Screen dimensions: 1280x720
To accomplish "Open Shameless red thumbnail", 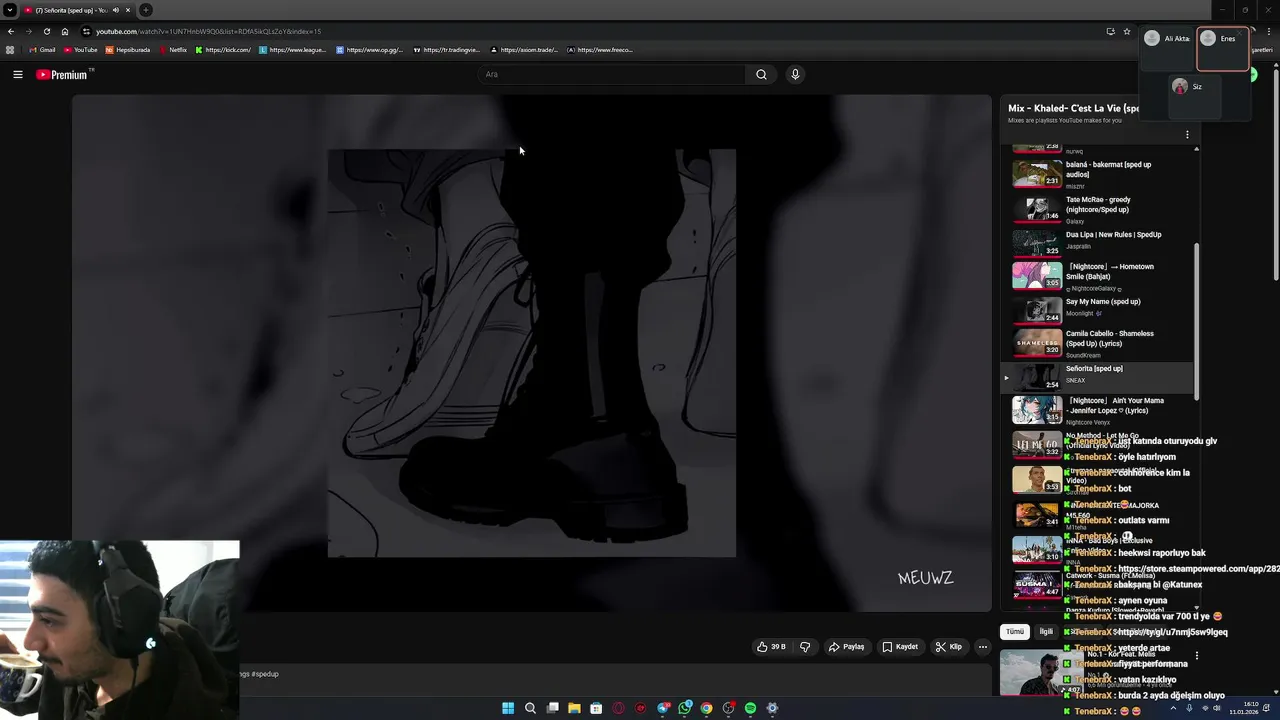I will click(x=1037, y=342).
